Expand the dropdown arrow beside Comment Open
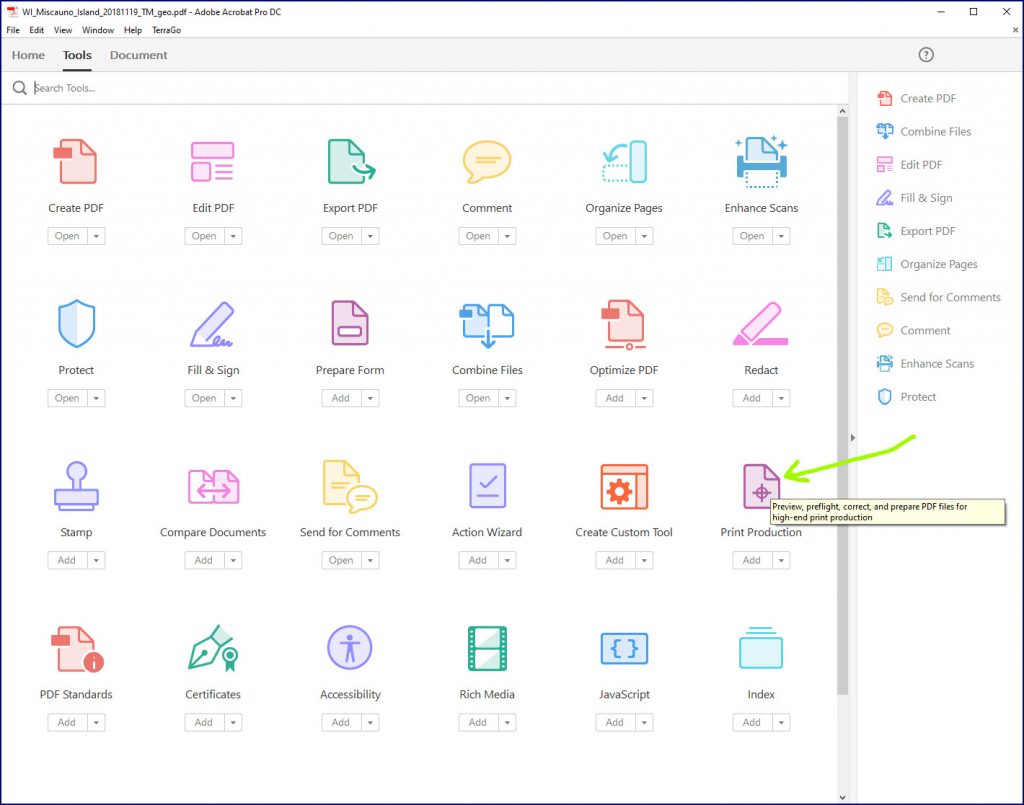The image size is (1024, 805). (507, 236)
